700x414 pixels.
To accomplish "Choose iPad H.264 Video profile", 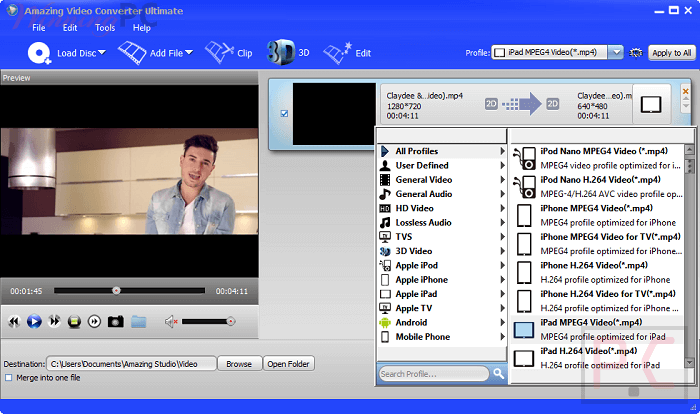I will 597,358.
